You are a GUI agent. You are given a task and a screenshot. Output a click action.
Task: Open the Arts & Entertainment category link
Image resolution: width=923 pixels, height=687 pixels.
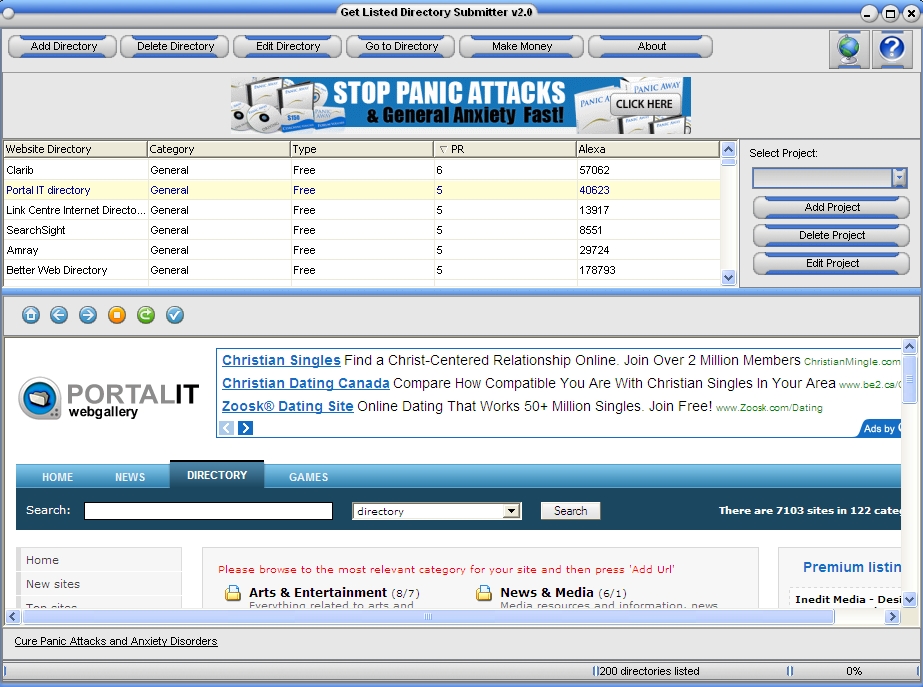coord(318,592)
